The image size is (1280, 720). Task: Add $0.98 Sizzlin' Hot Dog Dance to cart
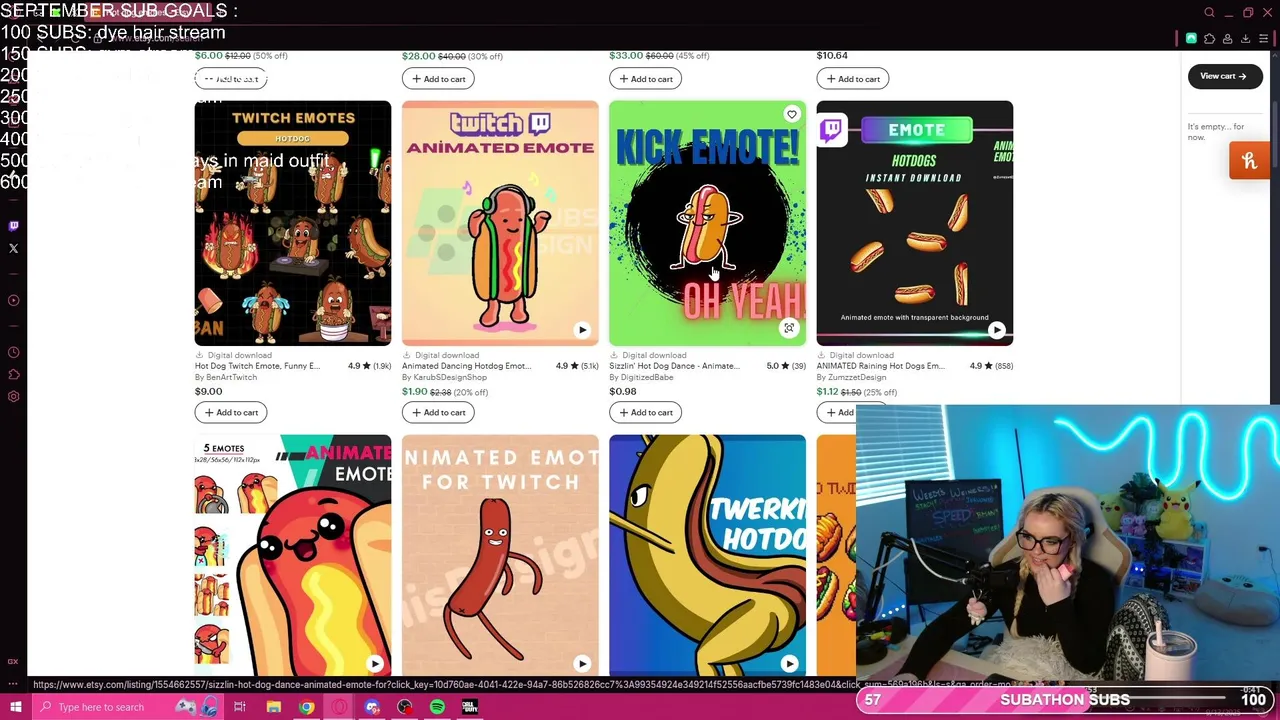pos(645,412)
